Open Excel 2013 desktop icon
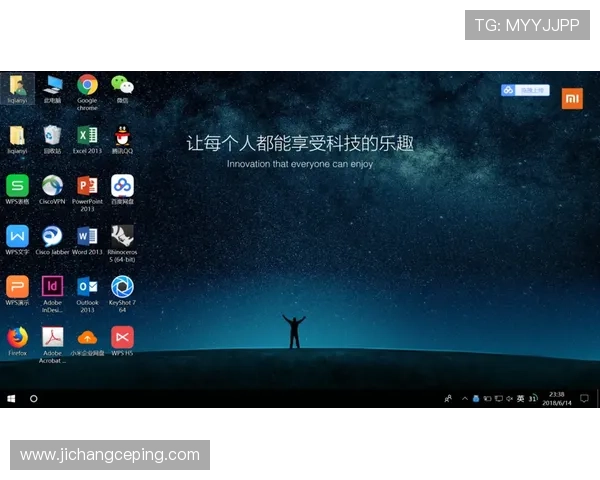The height and width of the screenshot is (480, 600). point(87,135)
